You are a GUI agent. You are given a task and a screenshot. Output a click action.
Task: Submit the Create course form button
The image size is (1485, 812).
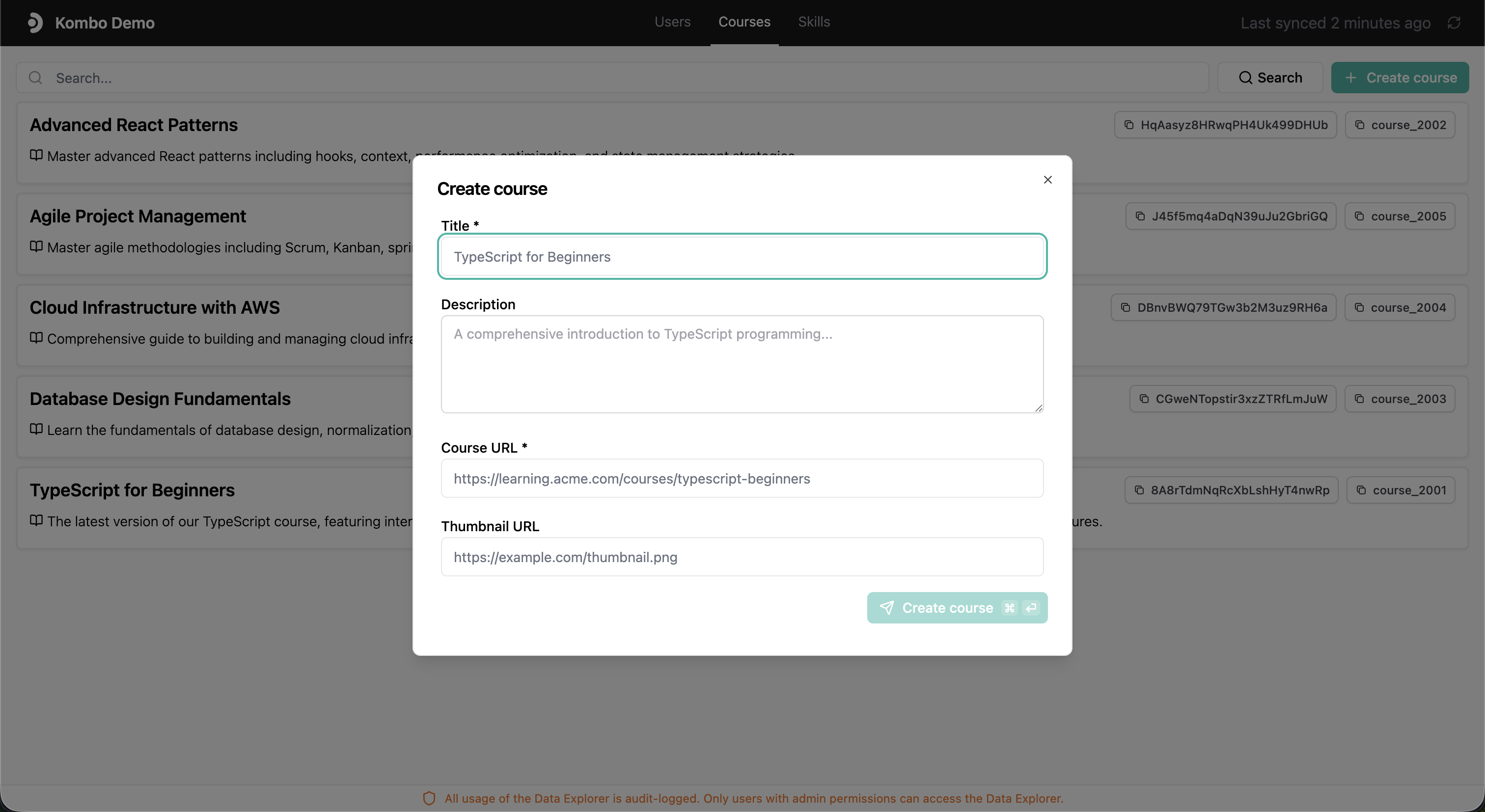pos(957,607)
